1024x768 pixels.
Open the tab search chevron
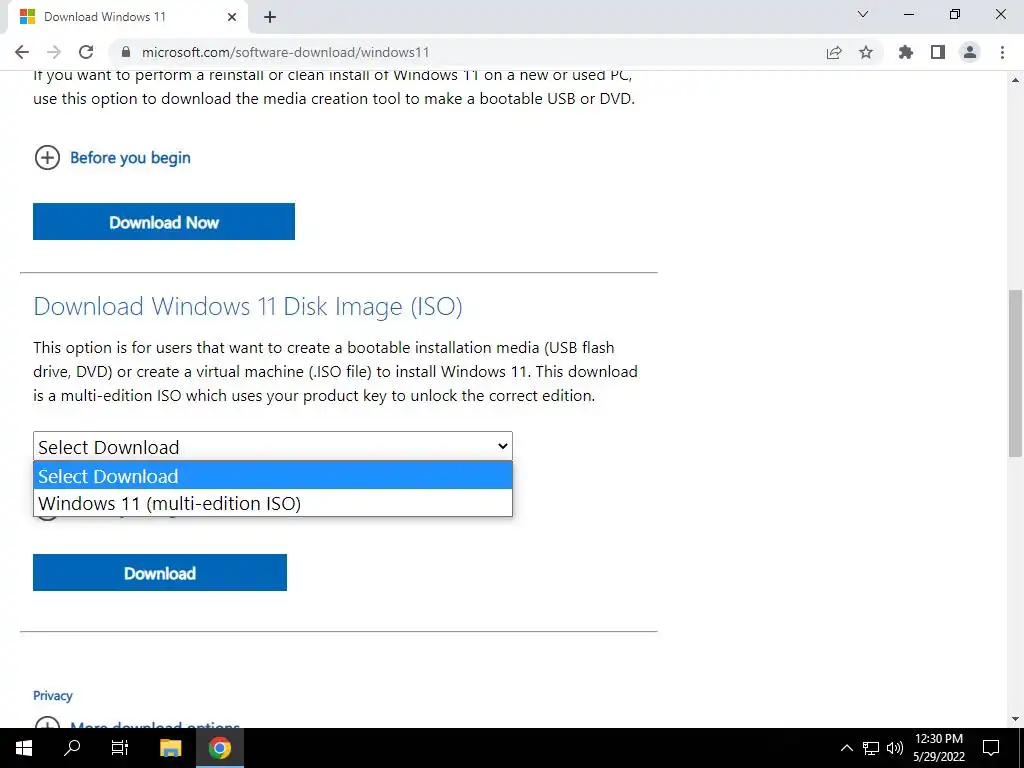pyautogui.click(x=863, y=14)
